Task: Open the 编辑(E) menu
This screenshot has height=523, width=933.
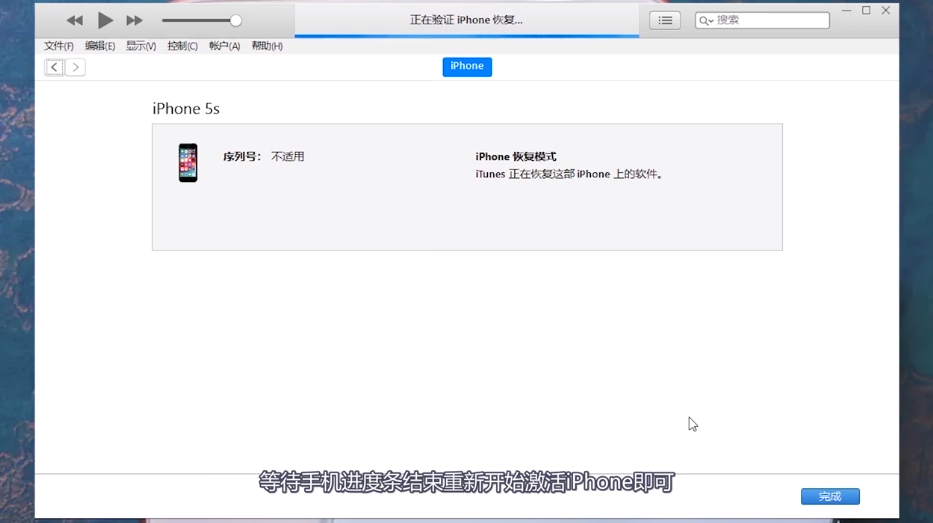Action: pyautogui.click(x=99, y=46)
